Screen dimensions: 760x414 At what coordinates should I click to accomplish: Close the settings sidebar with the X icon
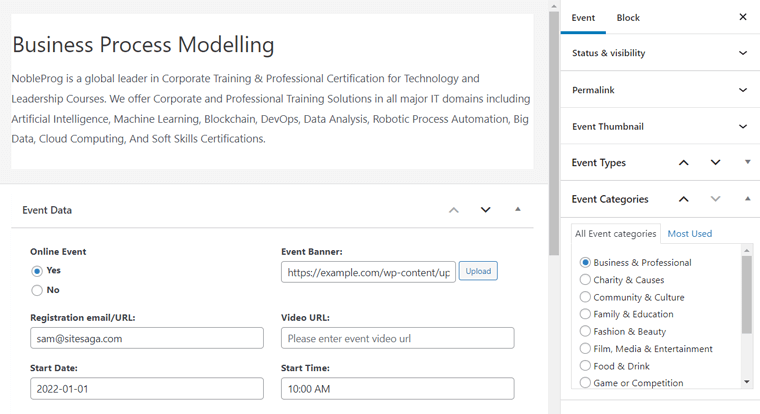(743, 17)
